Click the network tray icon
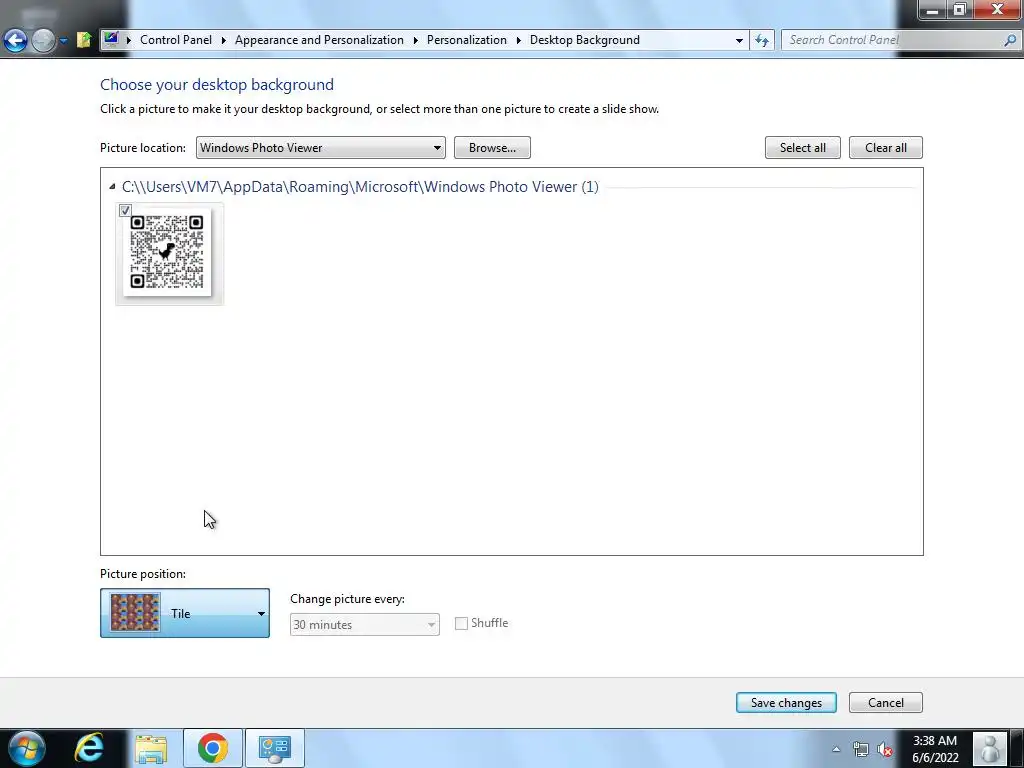This screenshot has height=768, width=1024. [x=861, y=749]
